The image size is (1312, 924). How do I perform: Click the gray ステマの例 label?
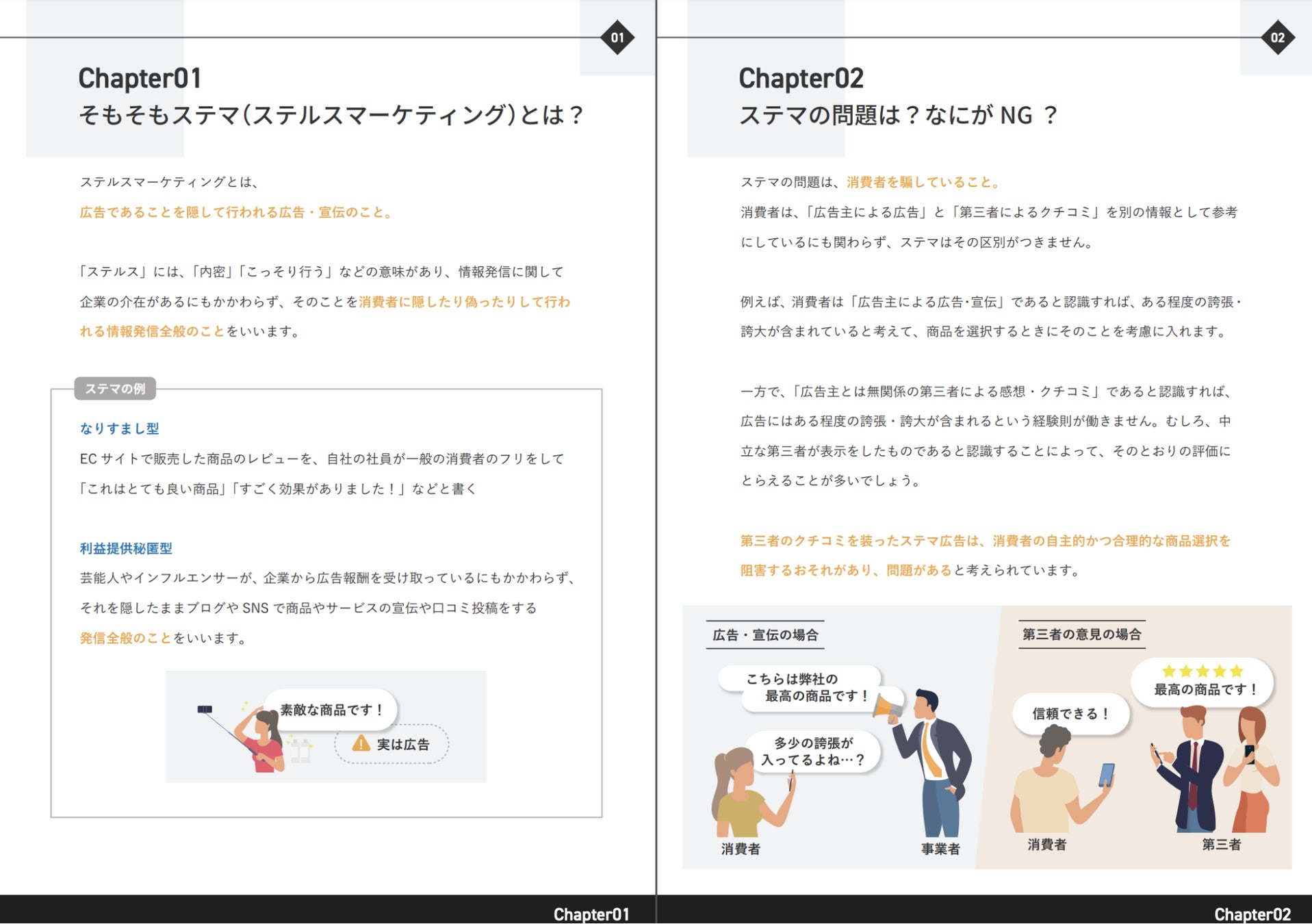coord(115,389)
